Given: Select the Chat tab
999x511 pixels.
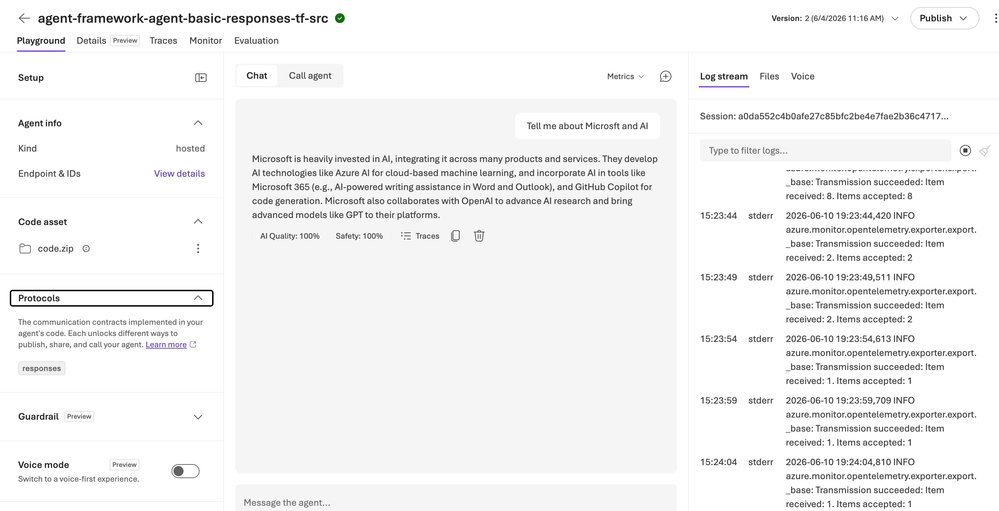Looking at the screenshot, I should tap(257, 75).
